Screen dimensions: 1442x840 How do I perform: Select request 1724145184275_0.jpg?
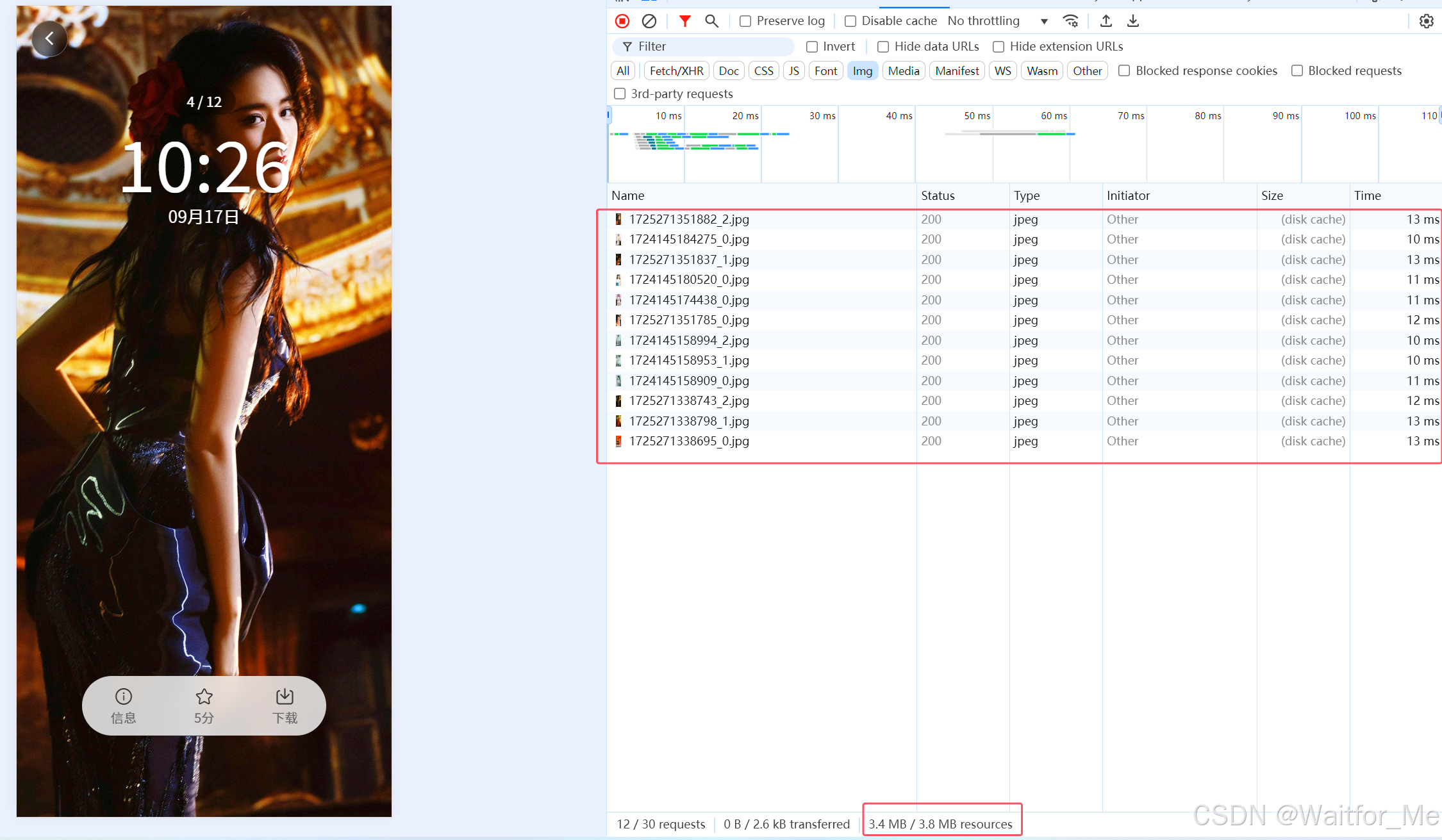[x=1024, y=239]
